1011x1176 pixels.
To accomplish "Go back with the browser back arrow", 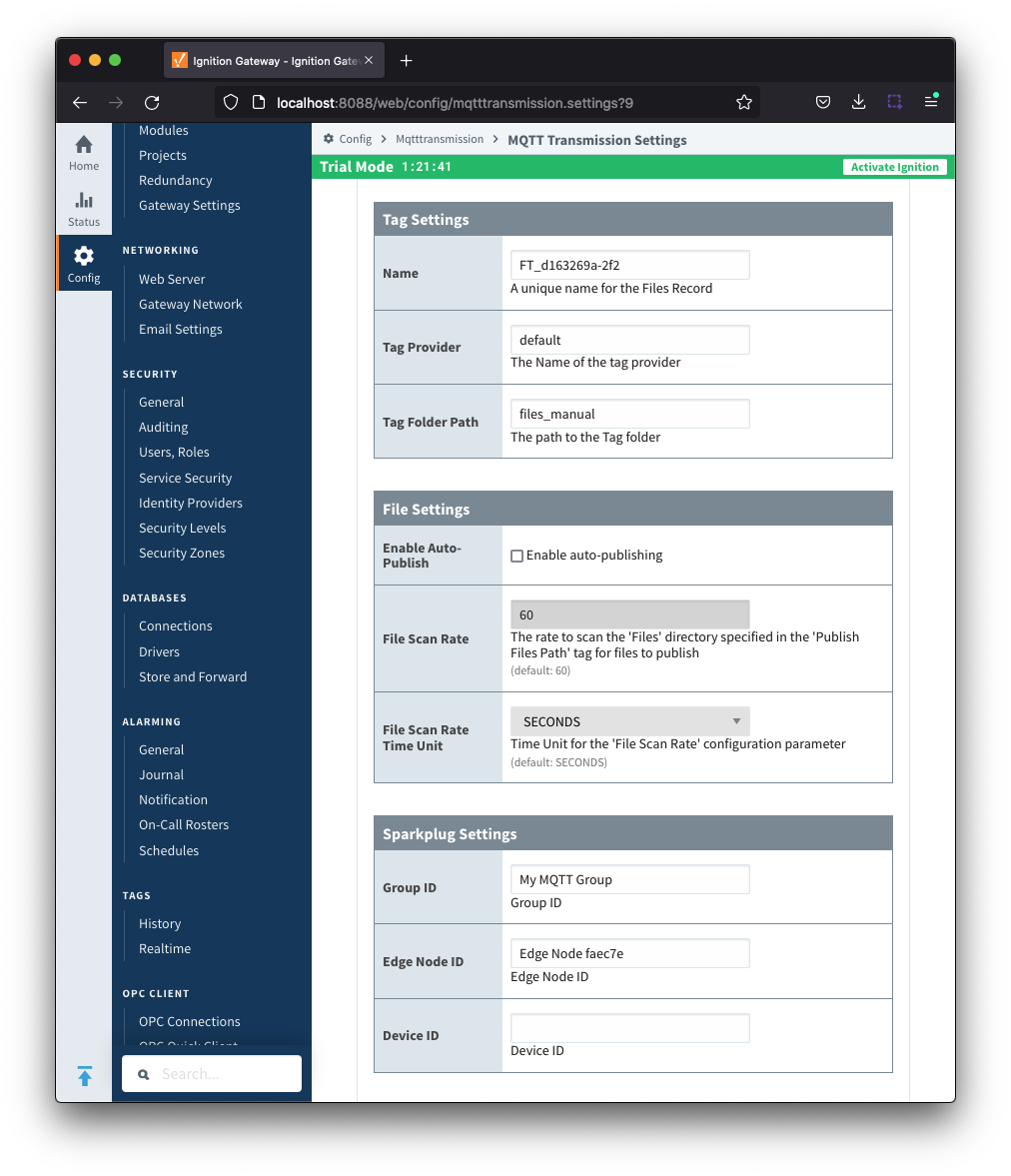I will pos(80,103).
